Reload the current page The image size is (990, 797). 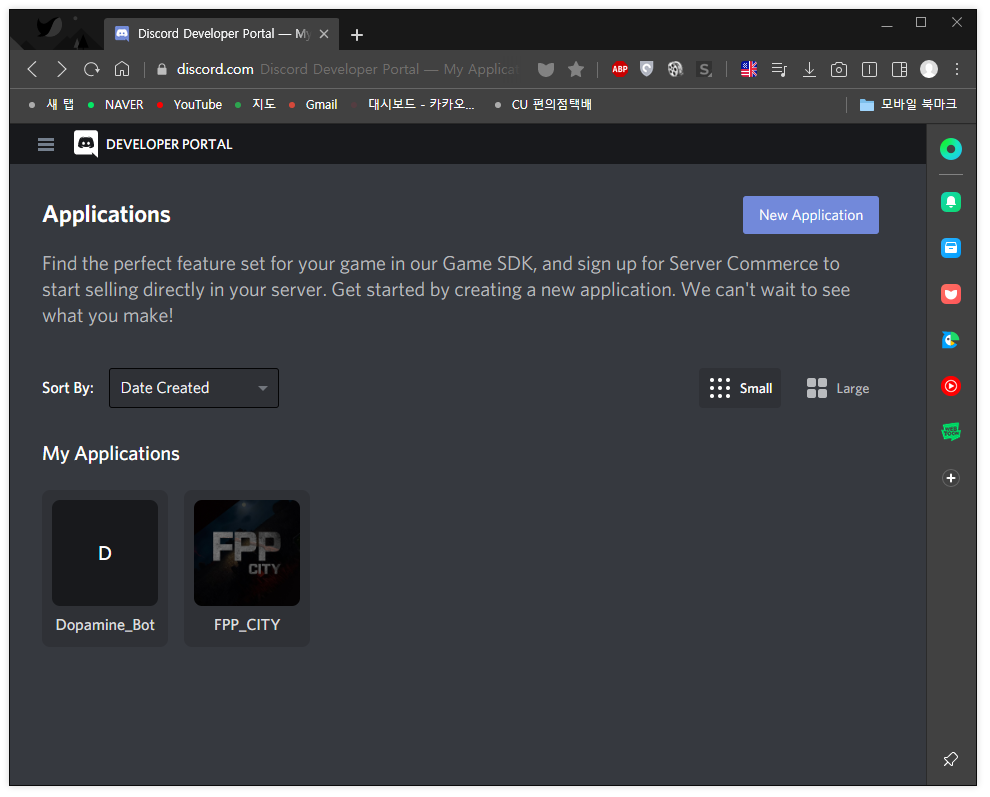coord(92,69)
